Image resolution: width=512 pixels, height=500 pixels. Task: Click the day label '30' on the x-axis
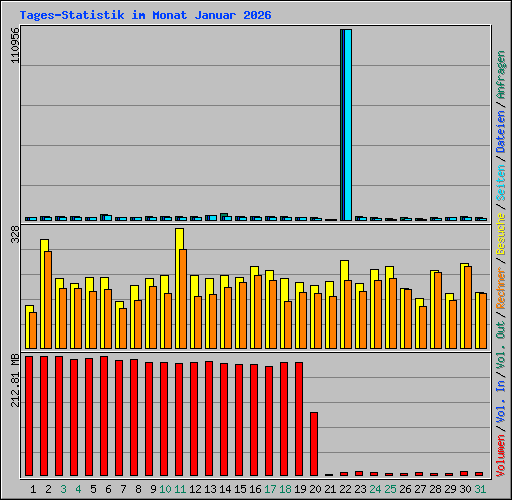(465, 489)
